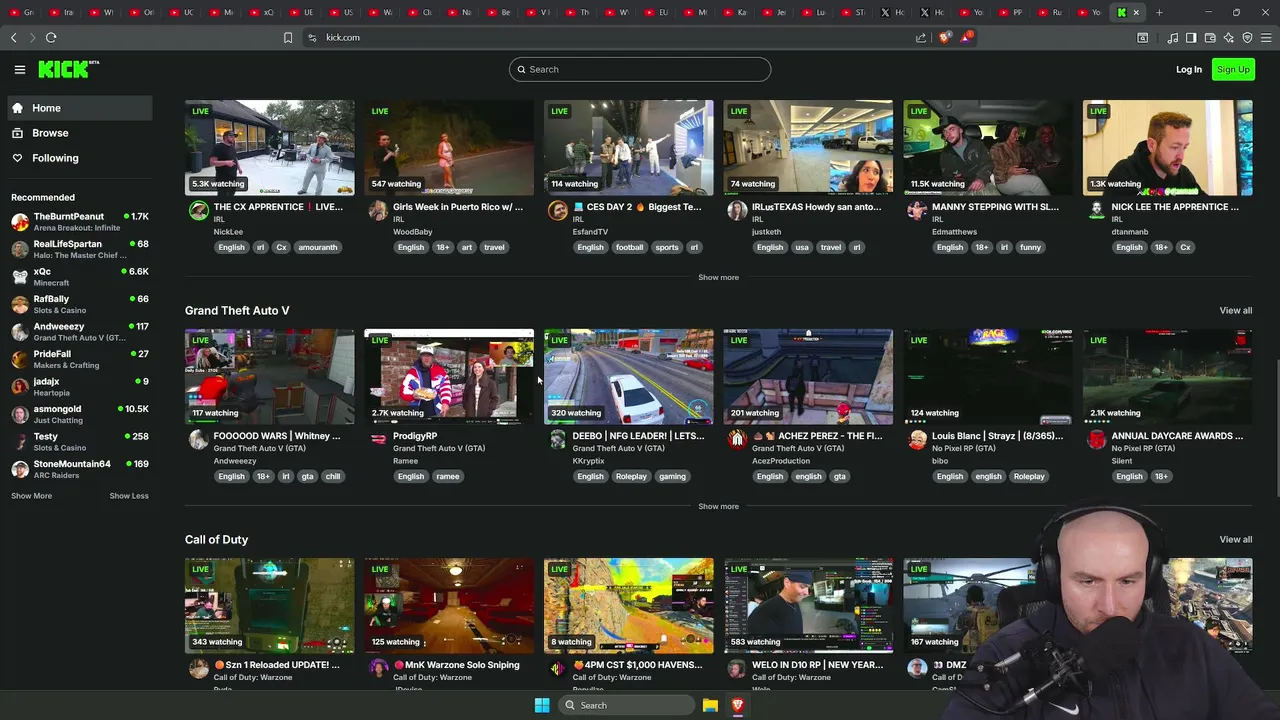The height and width of the screenshot is (720, 1280).
Task: Open a new browser tab
Action: 1159,12
